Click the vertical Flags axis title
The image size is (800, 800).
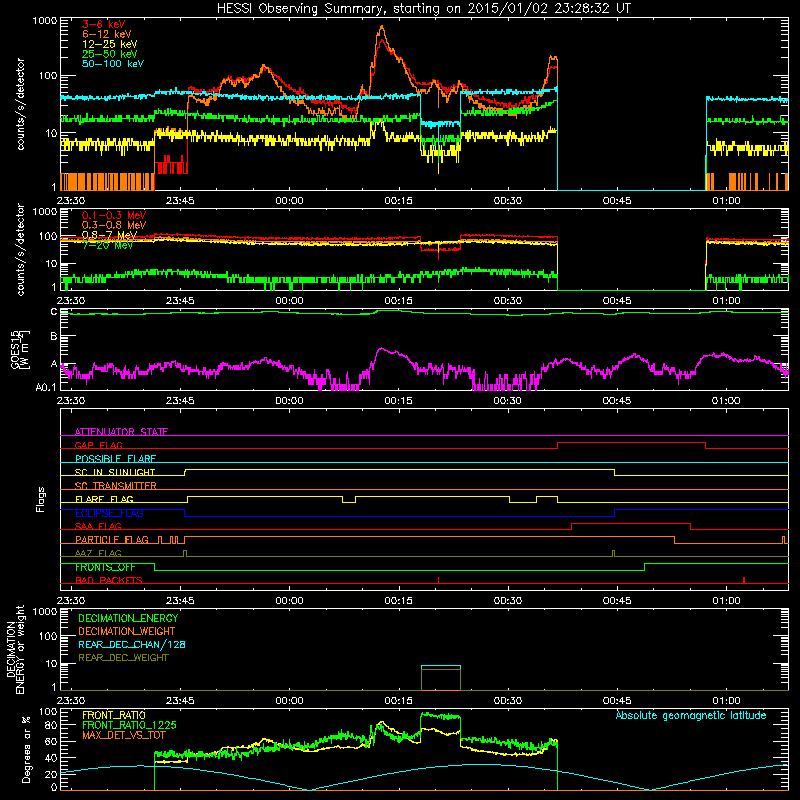point(41,499)
